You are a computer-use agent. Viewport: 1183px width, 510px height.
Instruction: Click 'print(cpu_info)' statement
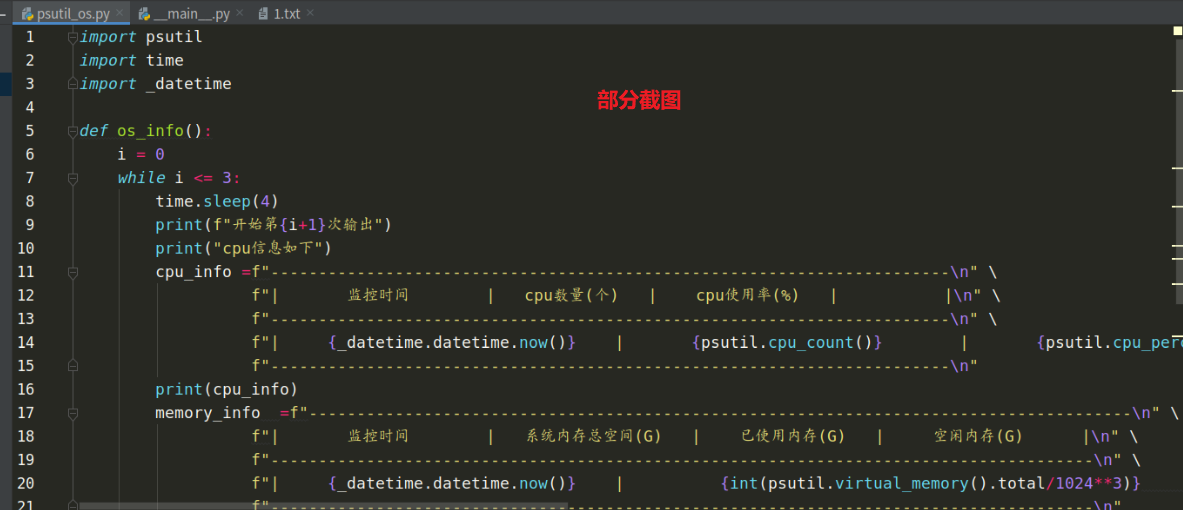tap(226, 389)
